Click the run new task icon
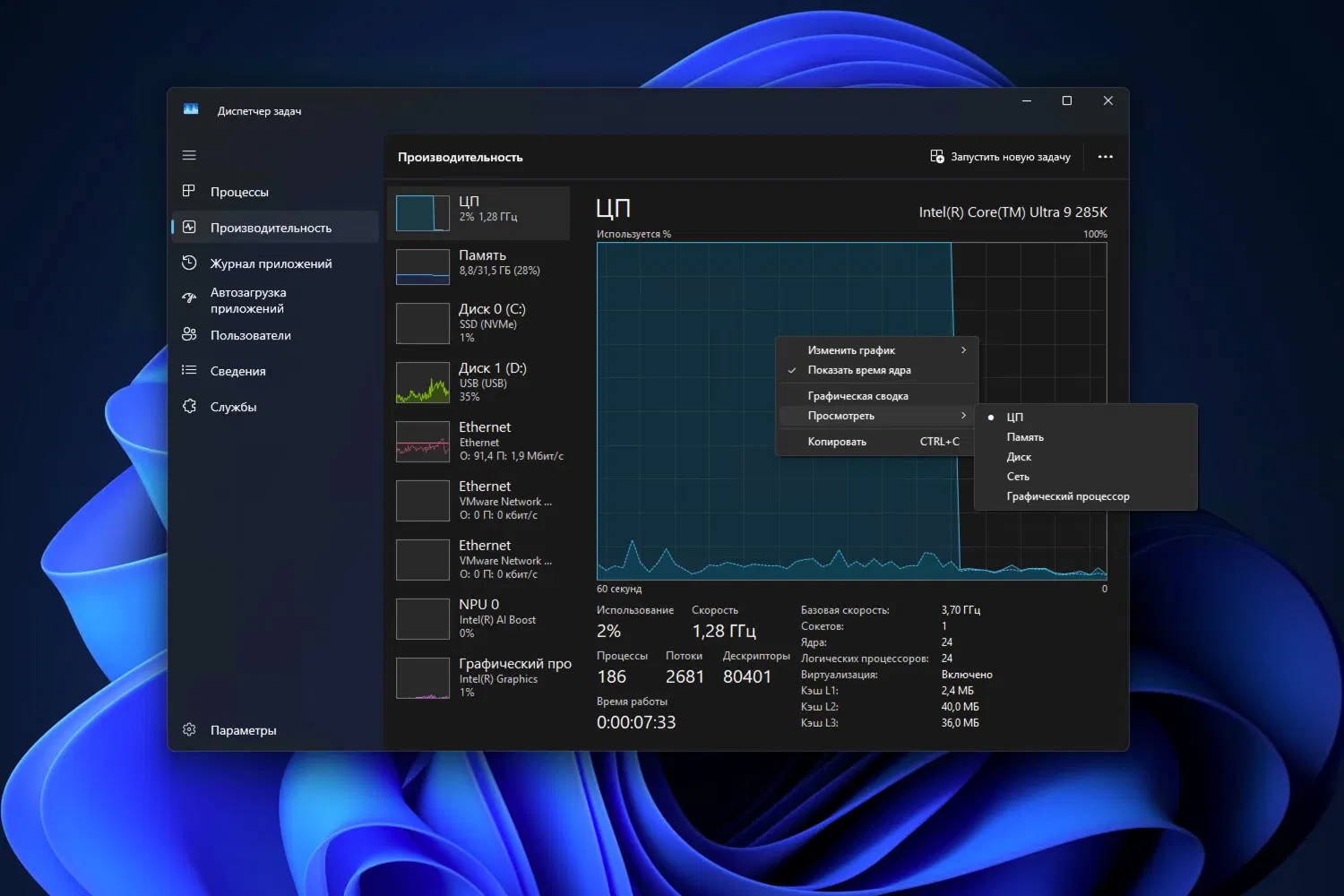This screenshot has height=896, width=1344. (x=937, y=157)
